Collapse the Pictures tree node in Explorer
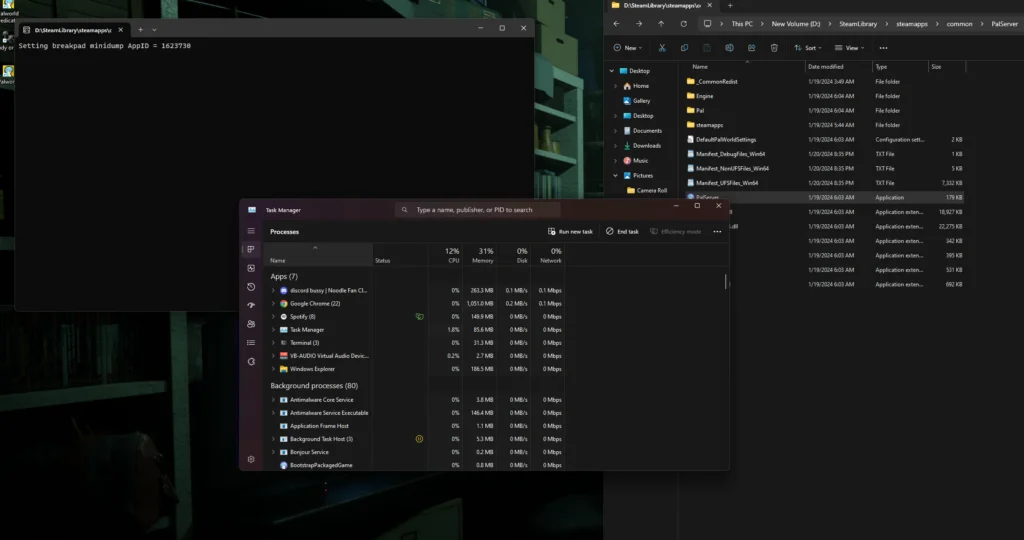The width and height of the screenshot is (1024, 540). tap(615, 175)
